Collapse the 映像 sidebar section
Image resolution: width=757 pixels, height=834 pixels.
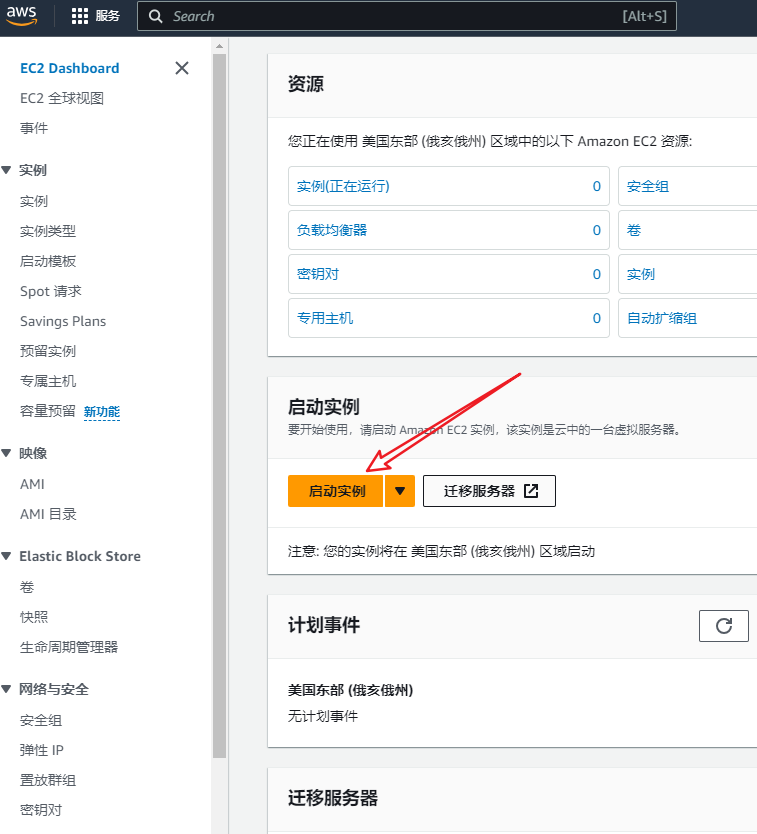(6, 453)
